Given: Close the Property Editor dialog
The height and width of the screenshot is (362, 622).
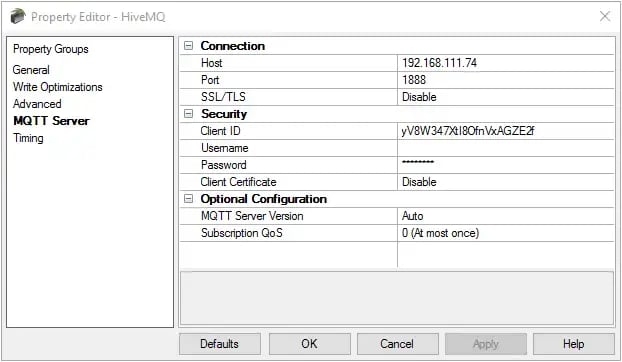Looking at the screenshot, I should (605, 16).
